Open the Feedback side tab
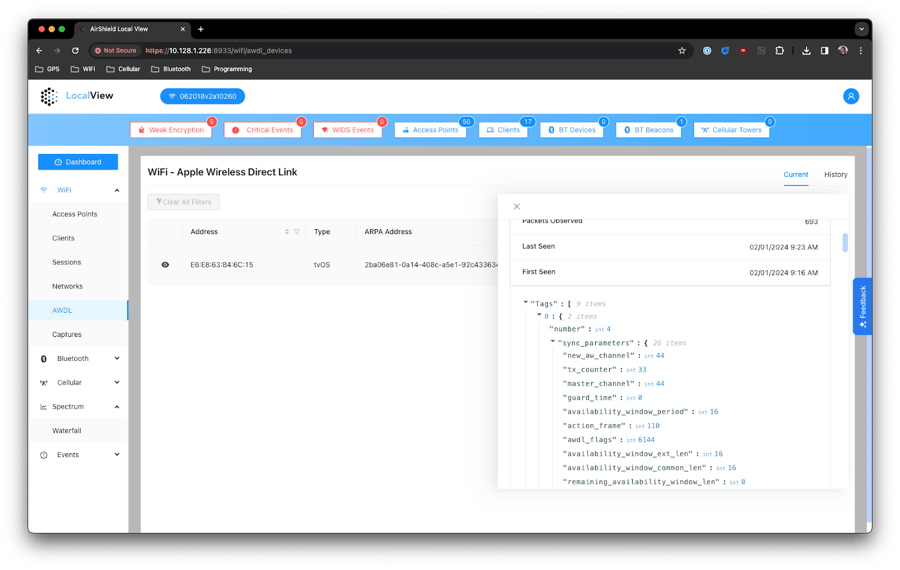Screen dimensions: 900x570 [x=862, y=307]
